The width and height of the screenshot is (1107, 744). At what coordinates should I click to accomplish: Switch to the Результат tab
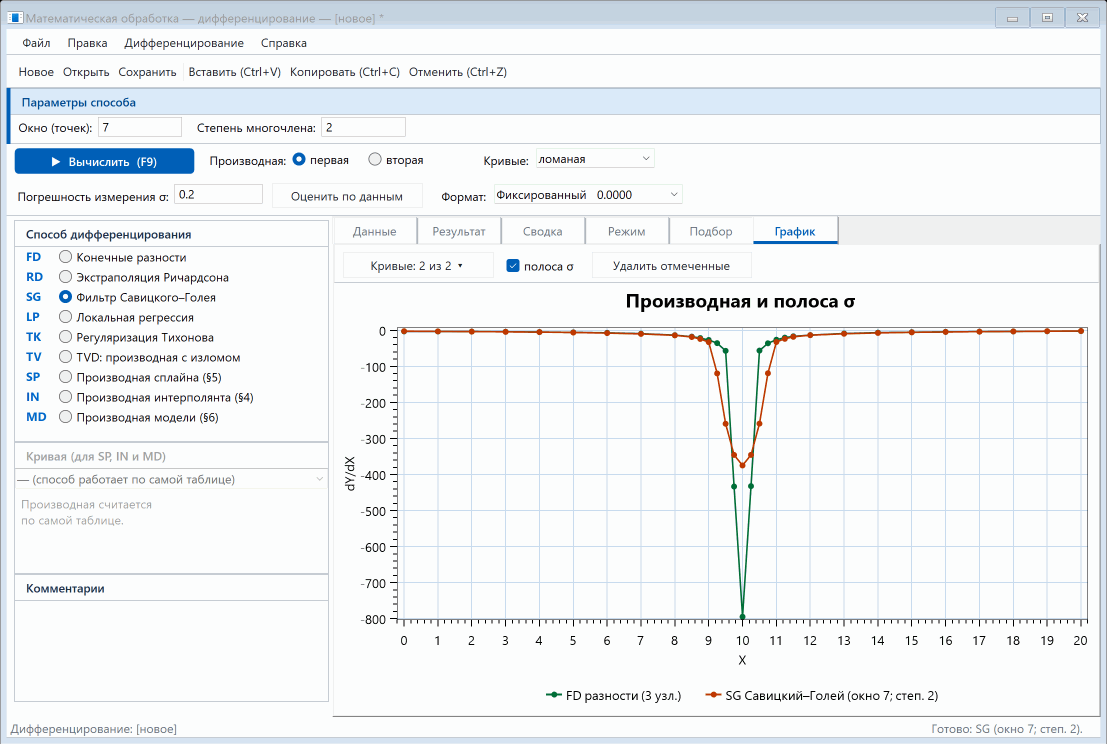[459, 232]
